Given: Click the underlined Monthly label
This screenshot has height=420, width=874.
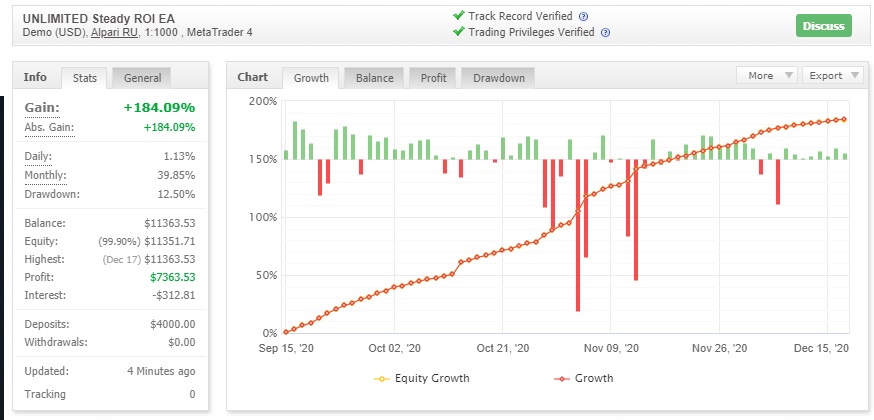Looking at the screenshot, I should tap(45, 176).
